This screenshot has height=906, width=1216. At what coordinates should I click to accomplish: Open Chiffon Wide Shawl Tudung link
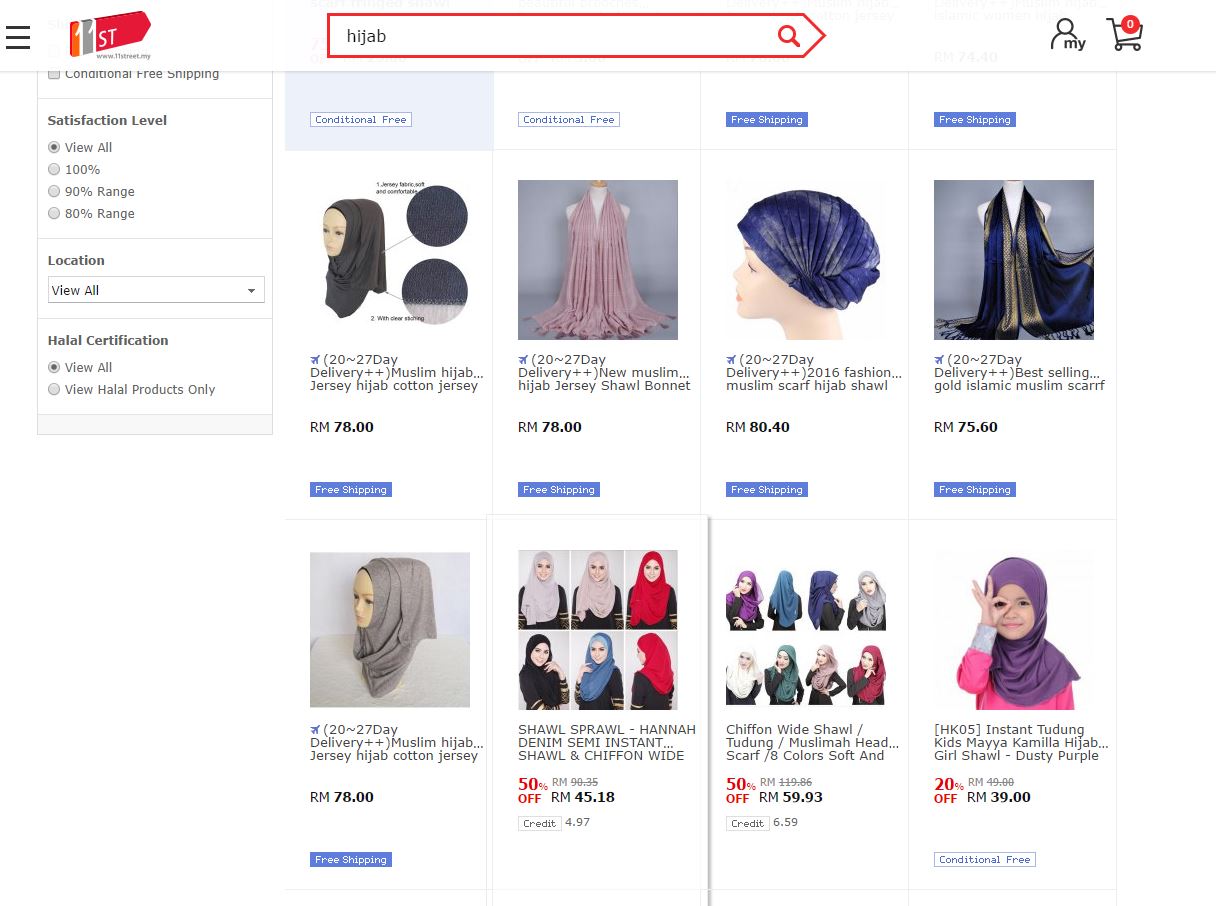(811, 743)
